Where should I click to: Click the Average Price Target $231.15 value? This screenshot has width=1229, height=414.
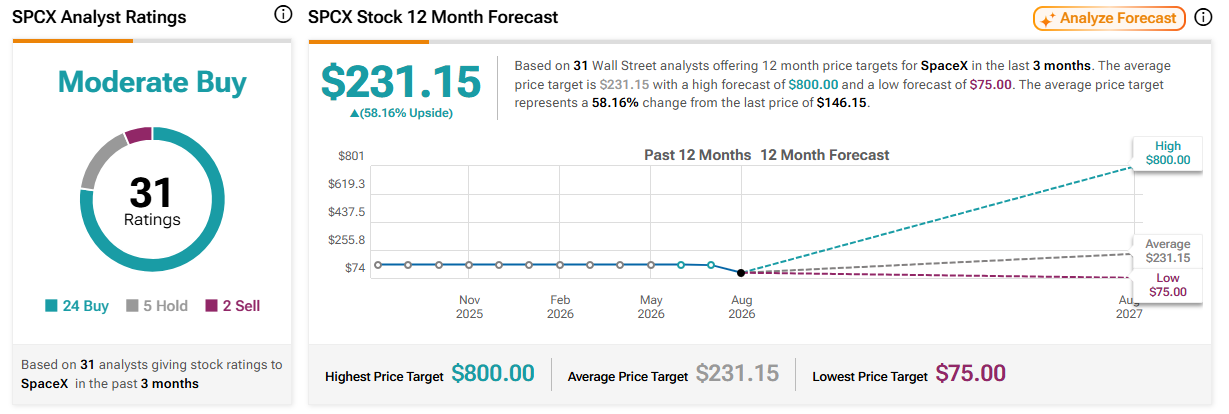pos(737,374)
